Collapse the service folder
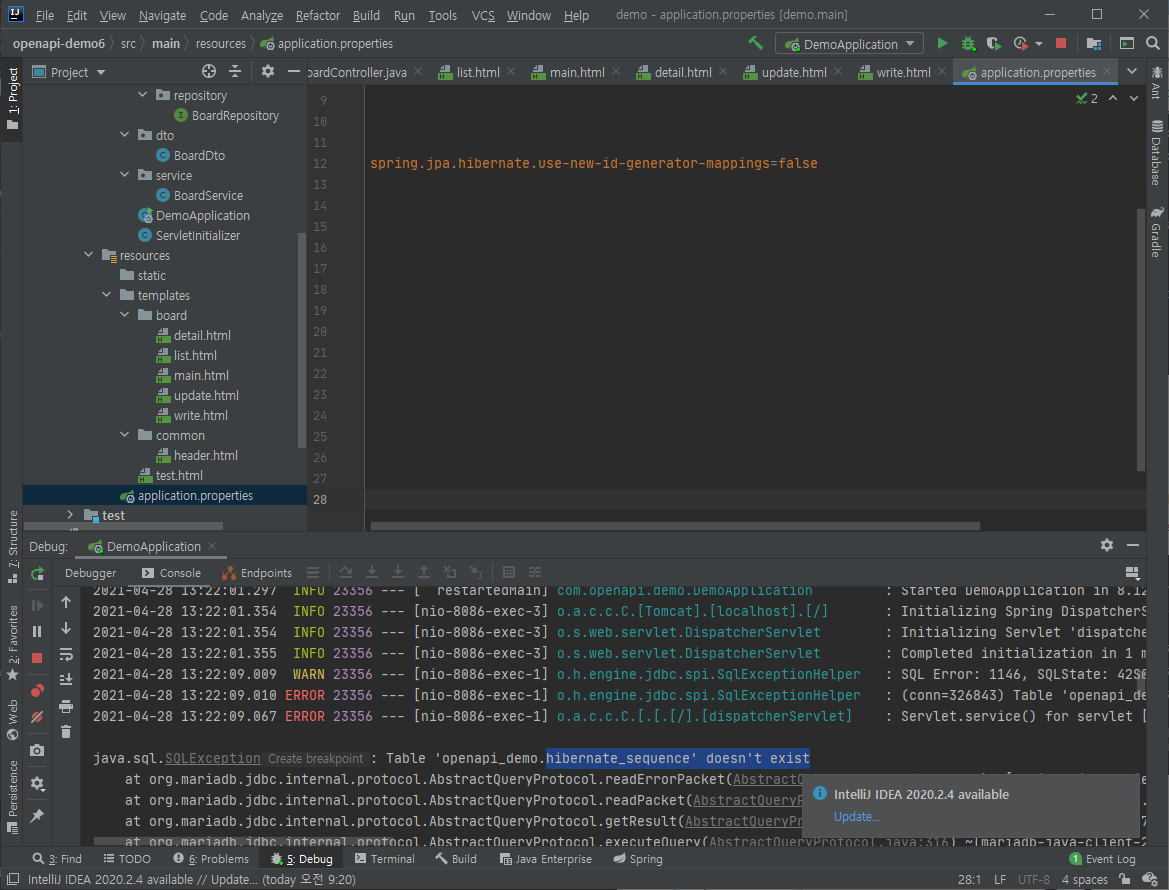The image size is (1169, 890). (125, 175)
